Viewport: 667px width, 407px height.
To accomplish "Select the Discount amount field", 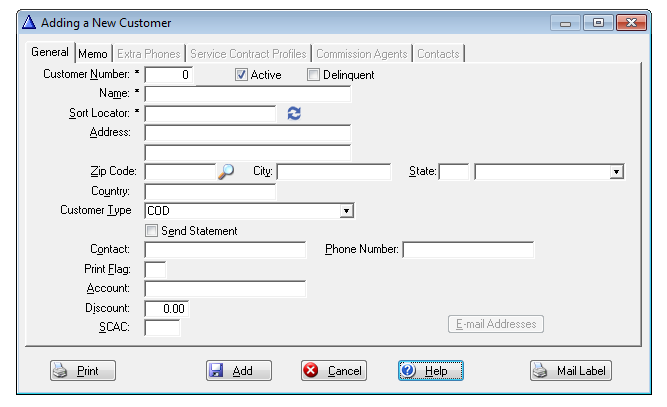I will (x=167, y=309).
